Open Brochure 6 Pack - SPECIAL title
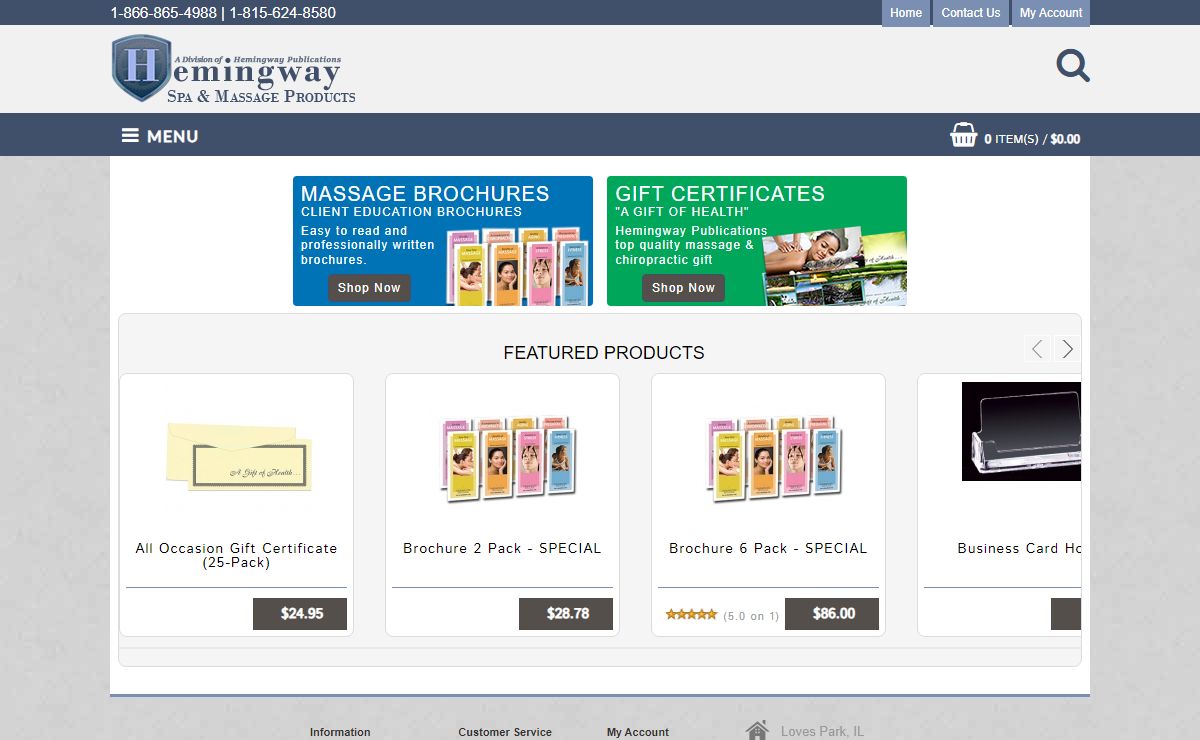The image size is (1200, 740). (x=768, y=548)
